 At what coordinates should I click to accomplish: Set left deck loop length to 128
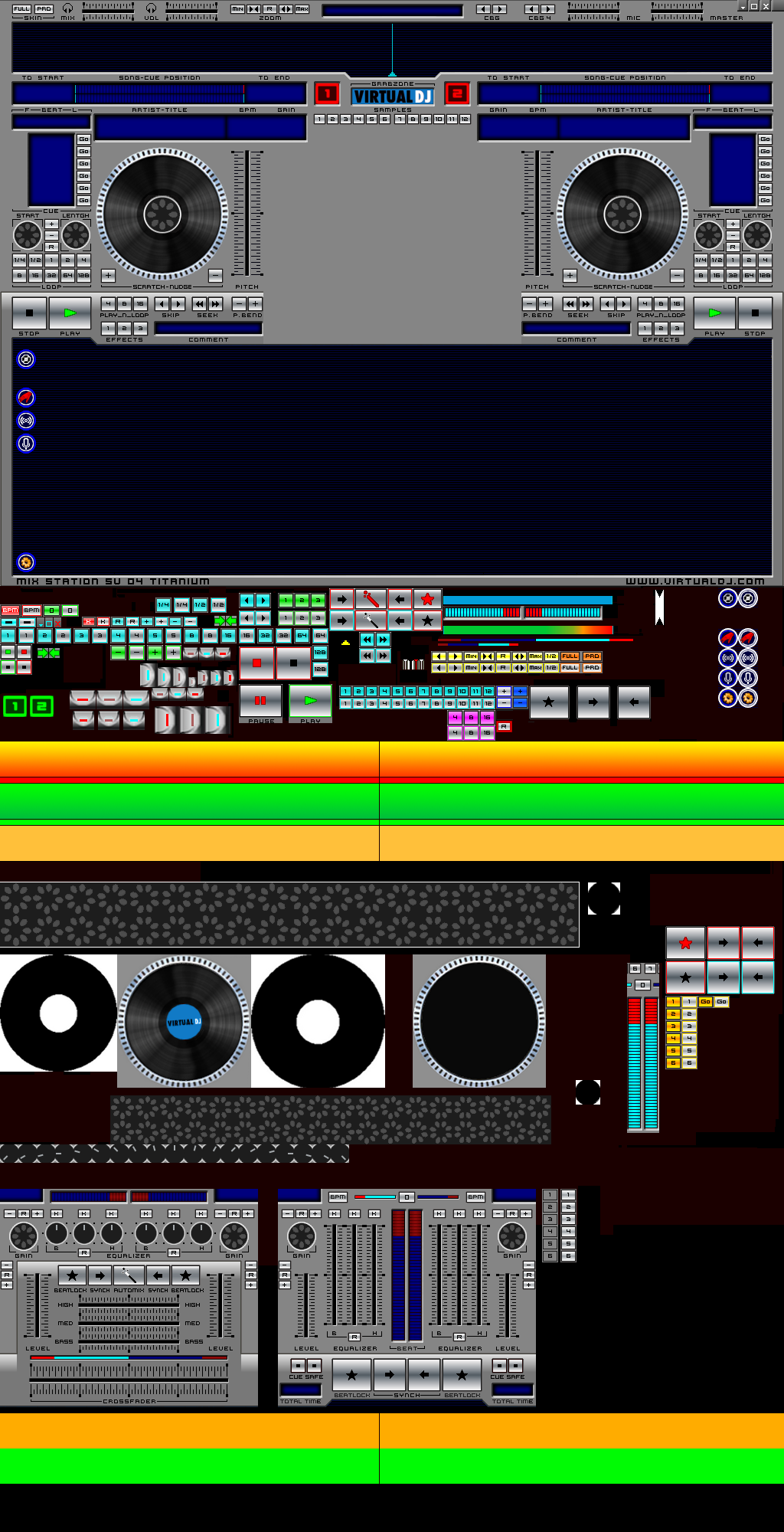point(83,275)
